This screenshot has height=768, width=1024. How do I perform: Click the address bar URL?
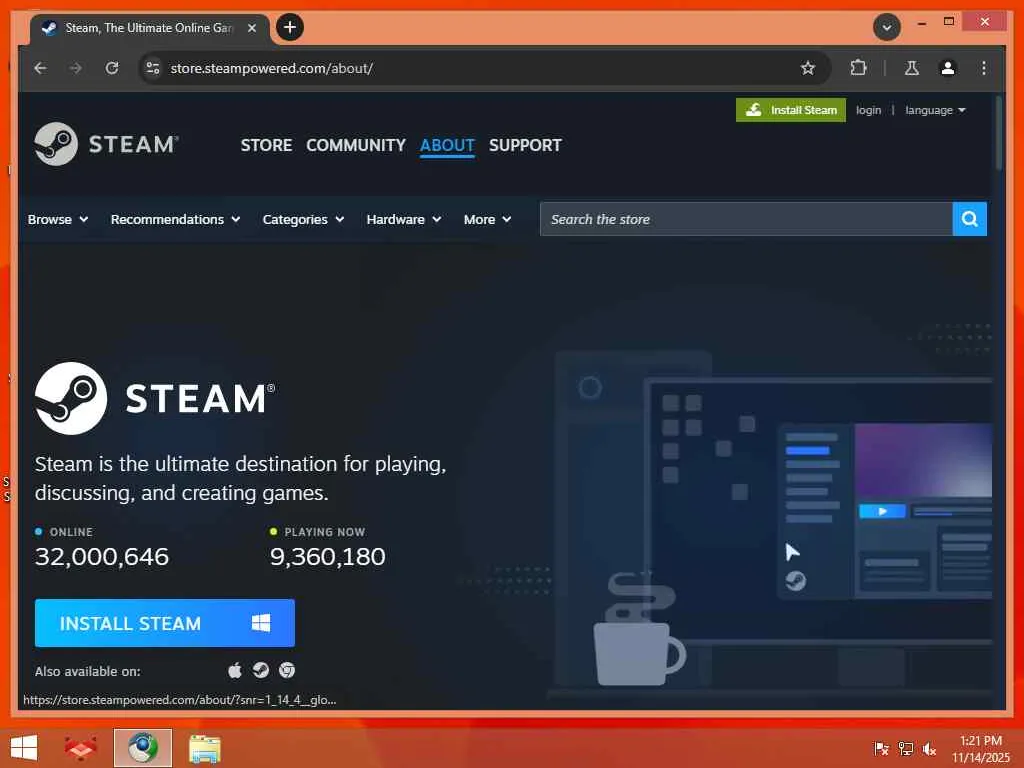tap(271, 68)
